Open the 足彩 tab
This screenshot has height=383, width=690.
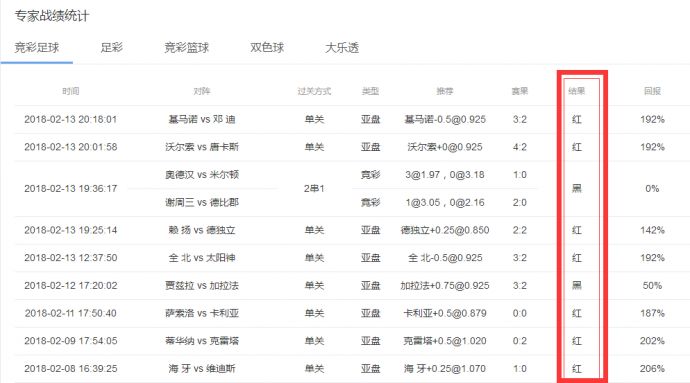coord(111,48)
